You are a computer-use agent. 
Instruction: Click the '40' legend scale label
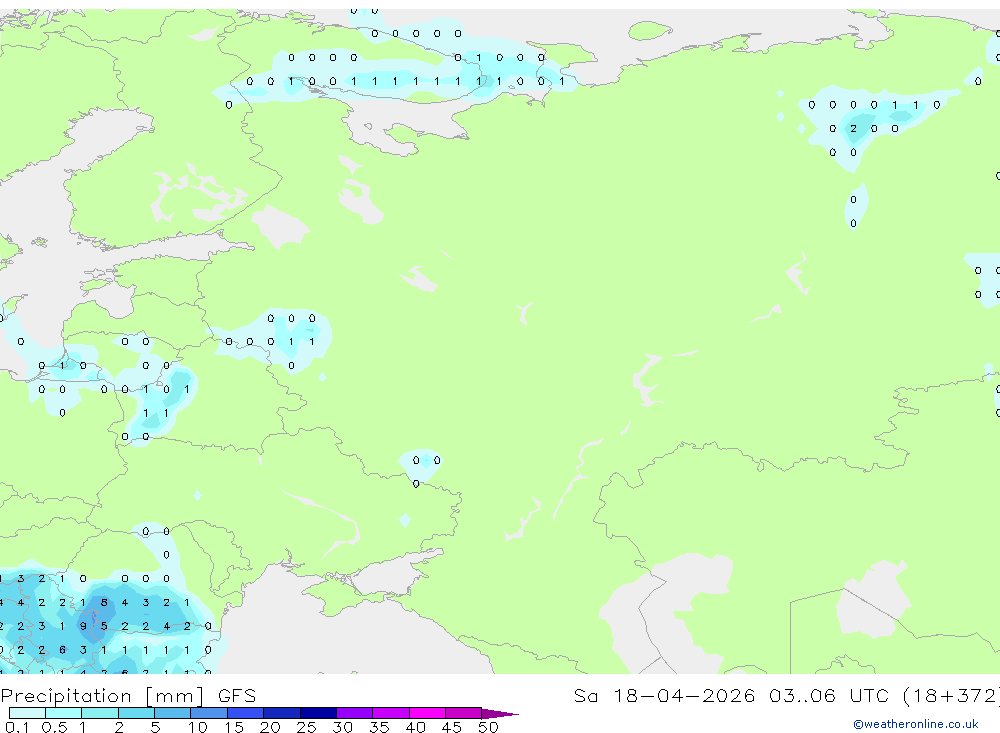pos(415,727)
